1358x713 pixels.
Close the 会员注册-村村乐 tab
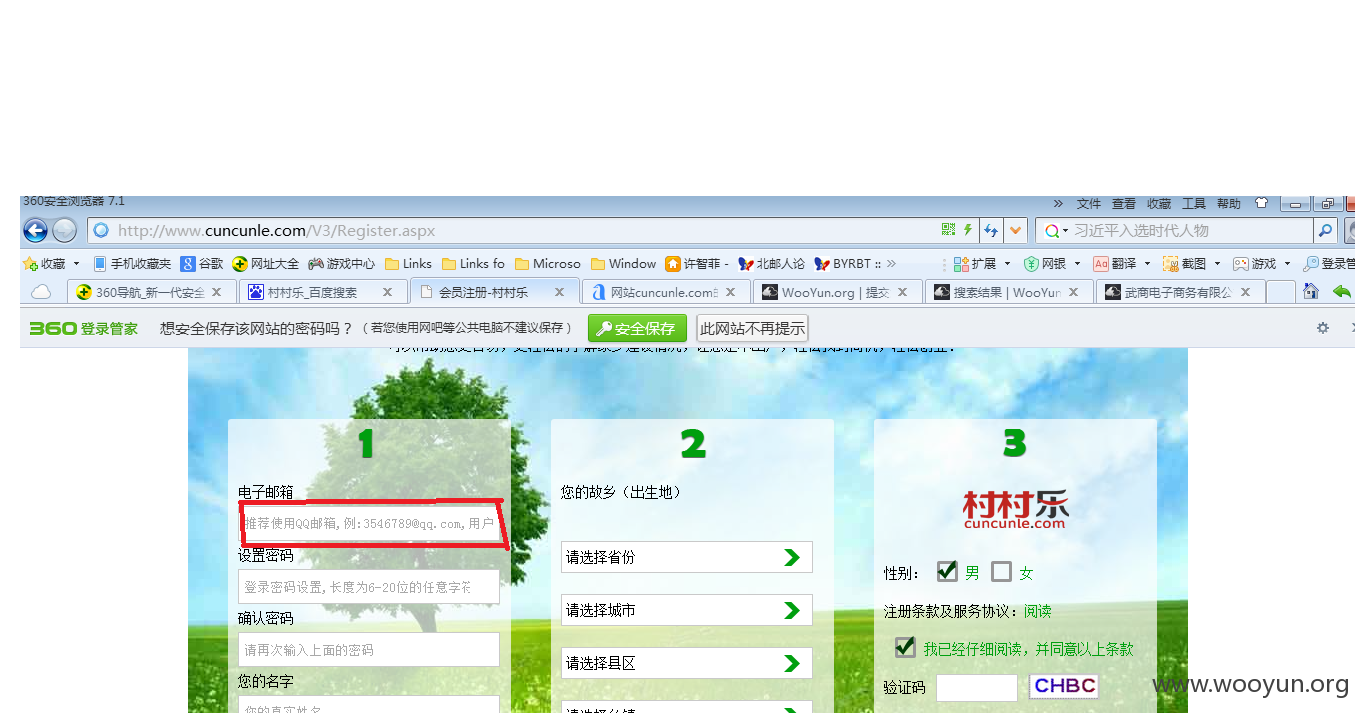(560, 292)
